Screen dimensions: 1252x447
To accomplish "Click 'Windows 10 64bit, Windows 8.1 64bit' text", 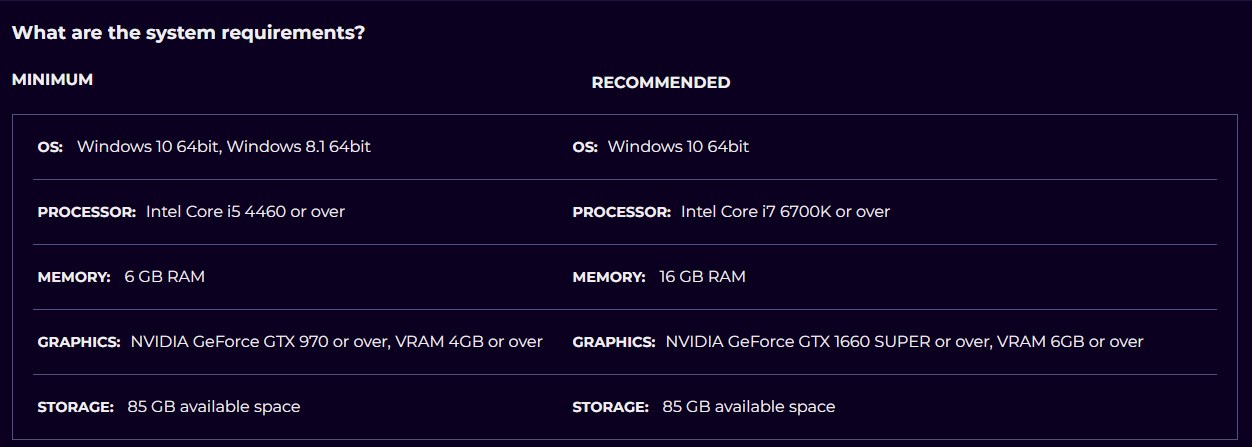I will pos(224,147).
